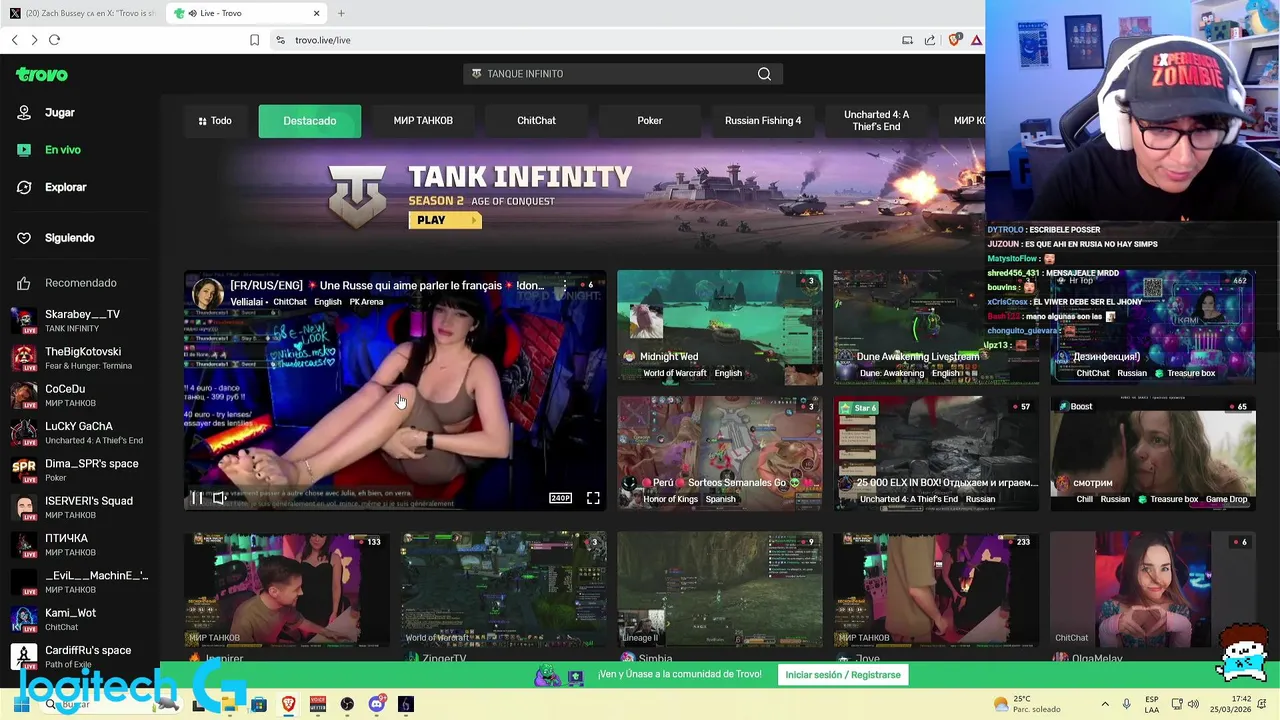
Task: Select the Todo category tab
Action: point(215,121)
